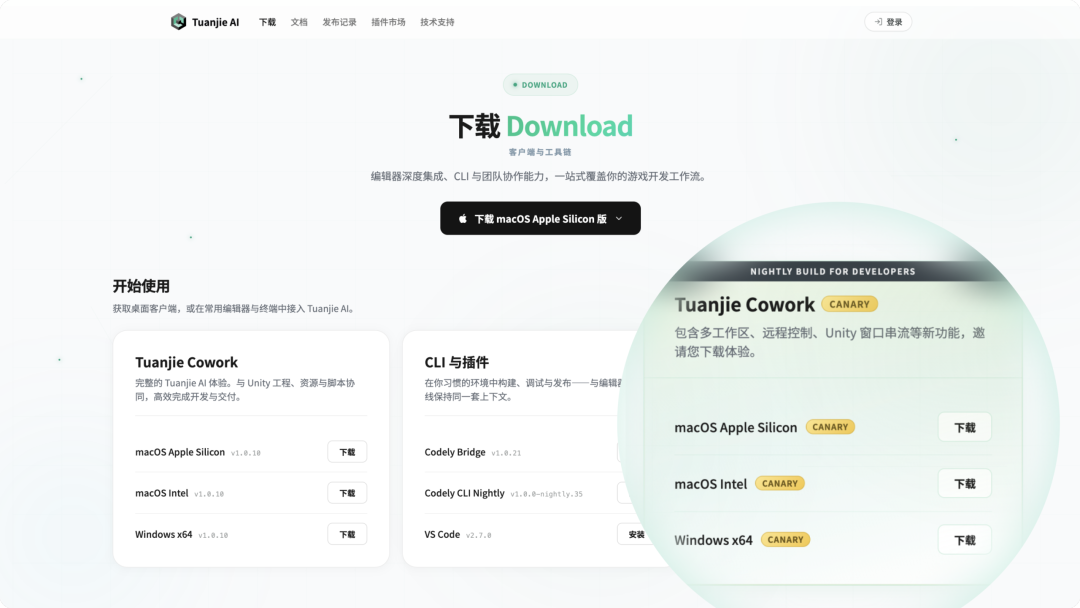Click the CANARY badge beside Tuanjie Cowork heading

[850, 304]
